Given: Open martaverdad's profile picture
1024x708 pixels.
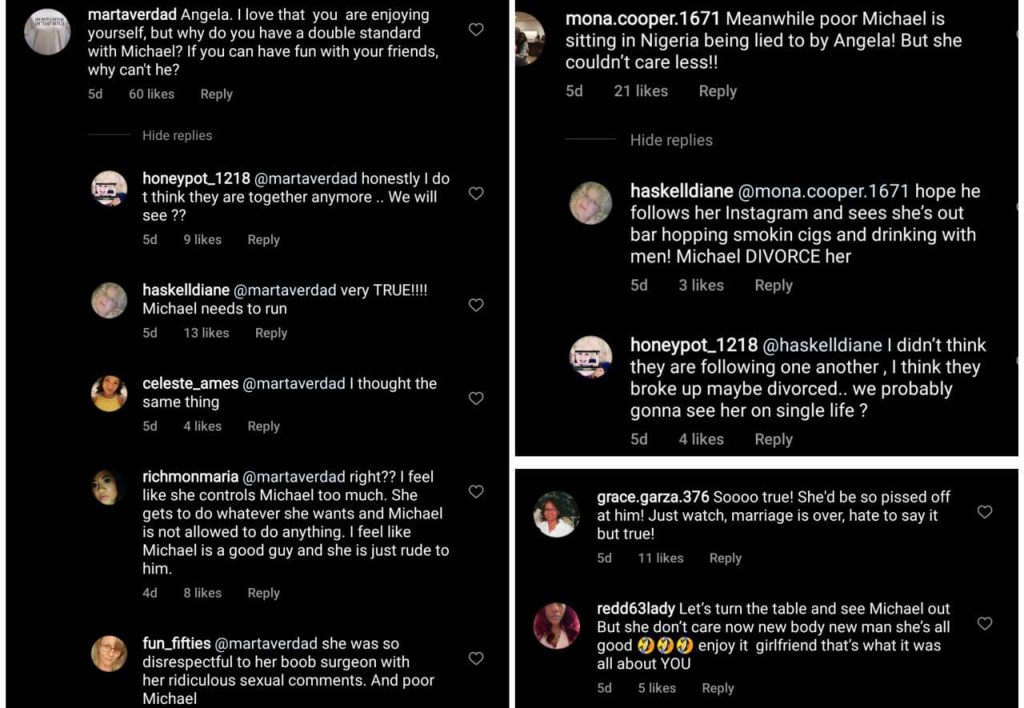Looking at the screenshot, I should 47,31.
